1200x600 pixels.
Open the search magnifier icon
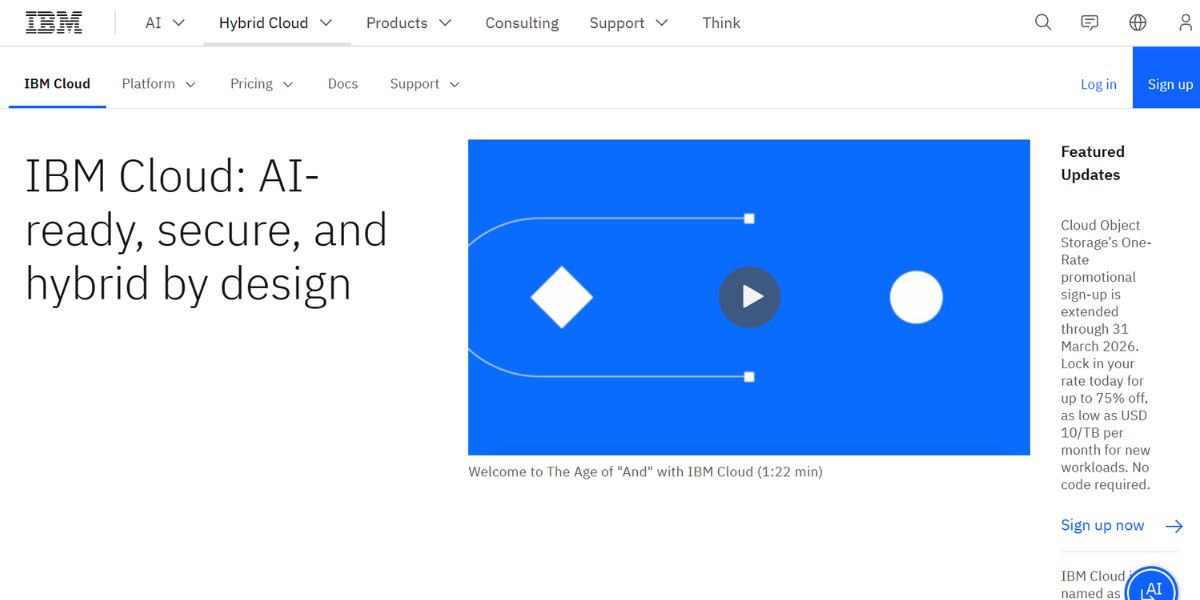pyautogui.click(x=1043, y=23)
